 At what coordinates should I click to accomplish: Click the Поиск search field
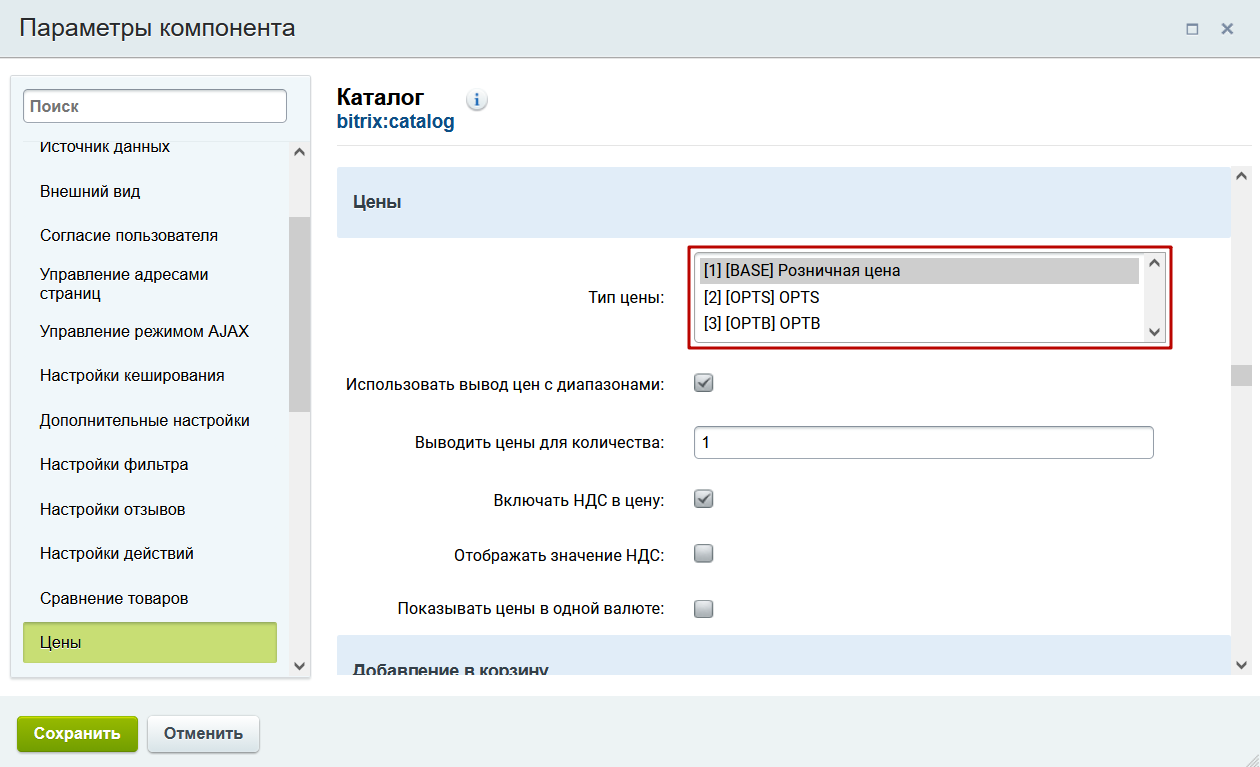[154, 105]
